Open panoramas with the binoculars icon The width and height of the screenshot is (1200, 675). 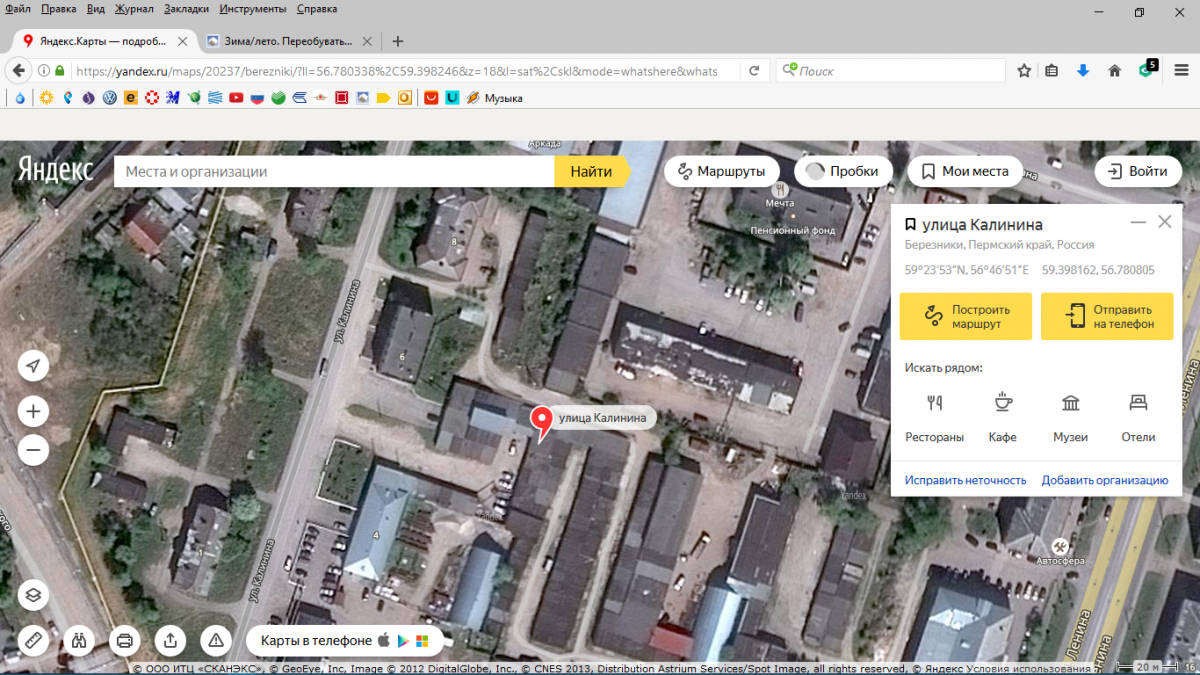(79, 640)
